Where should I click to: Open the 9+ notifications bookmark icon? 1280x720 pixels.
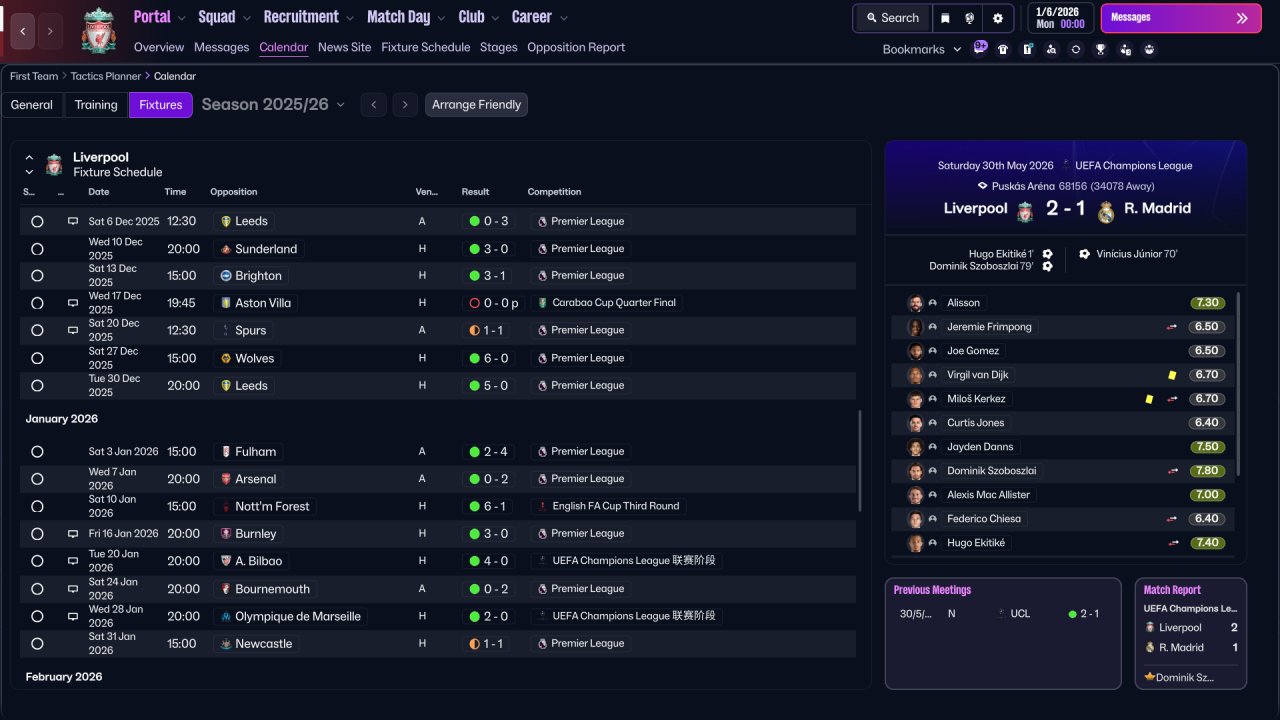980,48
